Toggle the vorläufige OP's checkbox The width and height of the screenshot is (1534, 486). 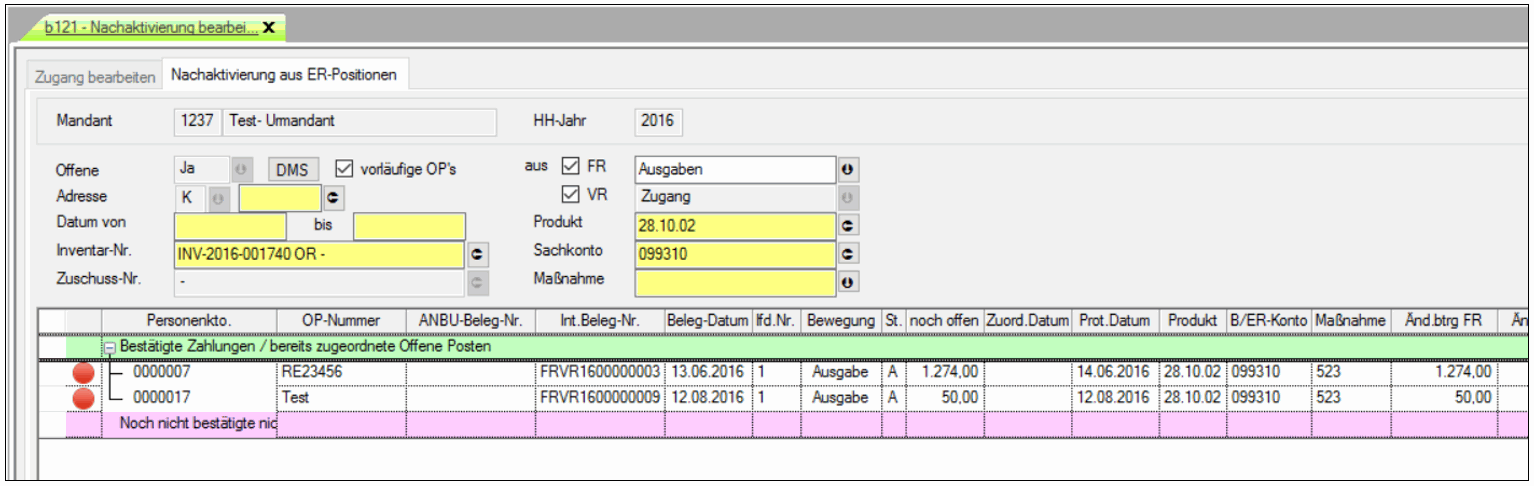click(x=342, y=169)
